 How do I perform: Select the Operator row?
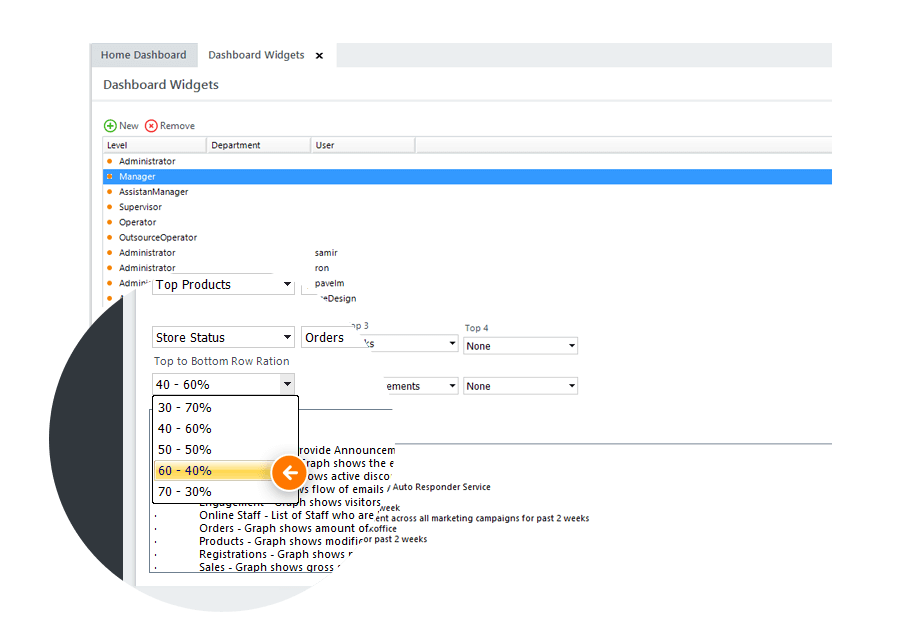467,222
